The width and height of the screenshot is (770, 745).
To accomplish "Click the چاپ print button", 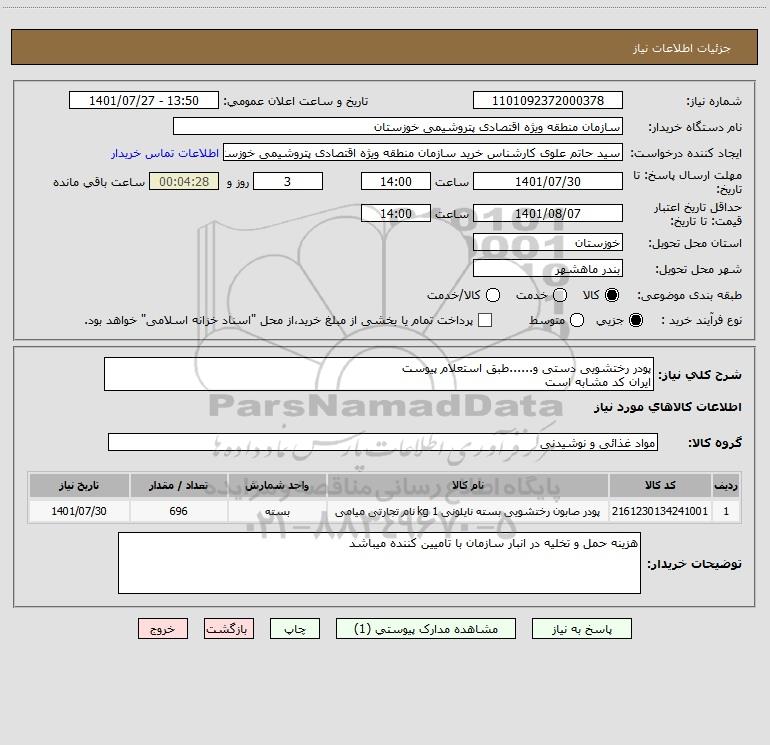I will coord(295,629).
